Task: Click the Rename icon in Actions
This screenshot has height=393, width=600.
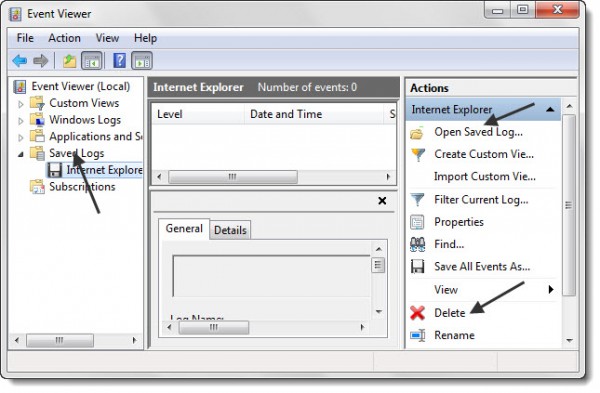Action: point(417,336)
